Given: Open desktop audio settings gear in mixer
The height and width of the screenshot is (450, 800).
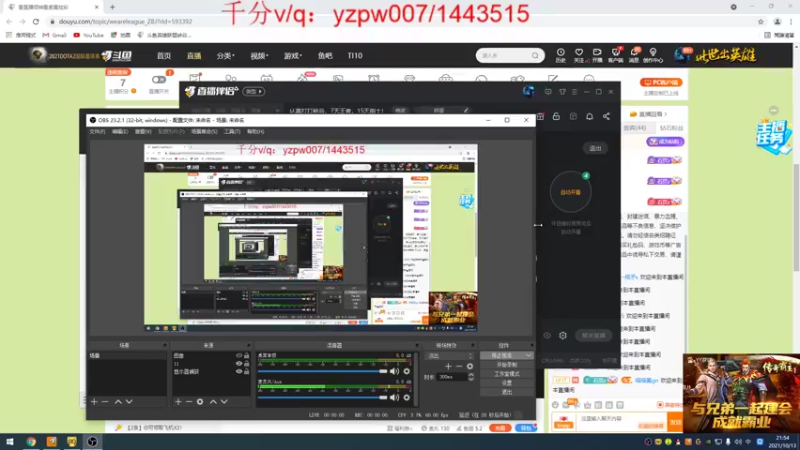Looking at the screenshot, I should (x=407, y=371).
